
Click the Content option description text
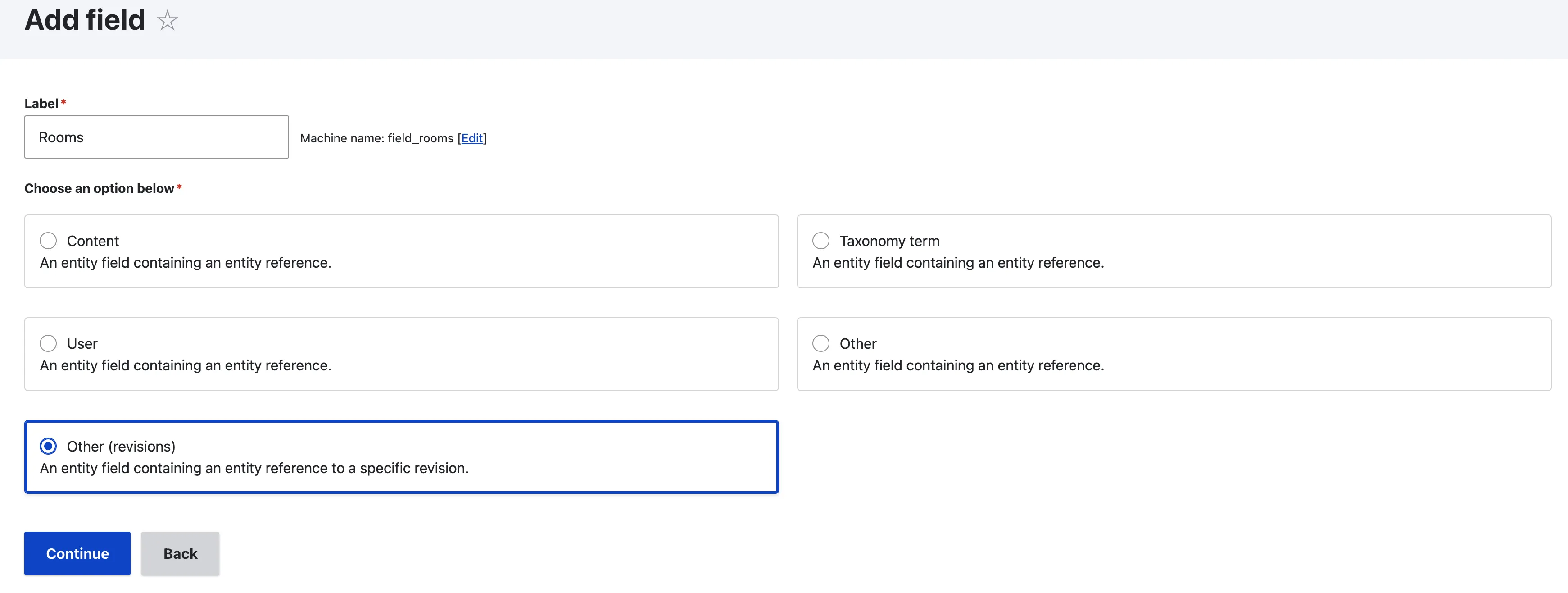tap(186, 262)
